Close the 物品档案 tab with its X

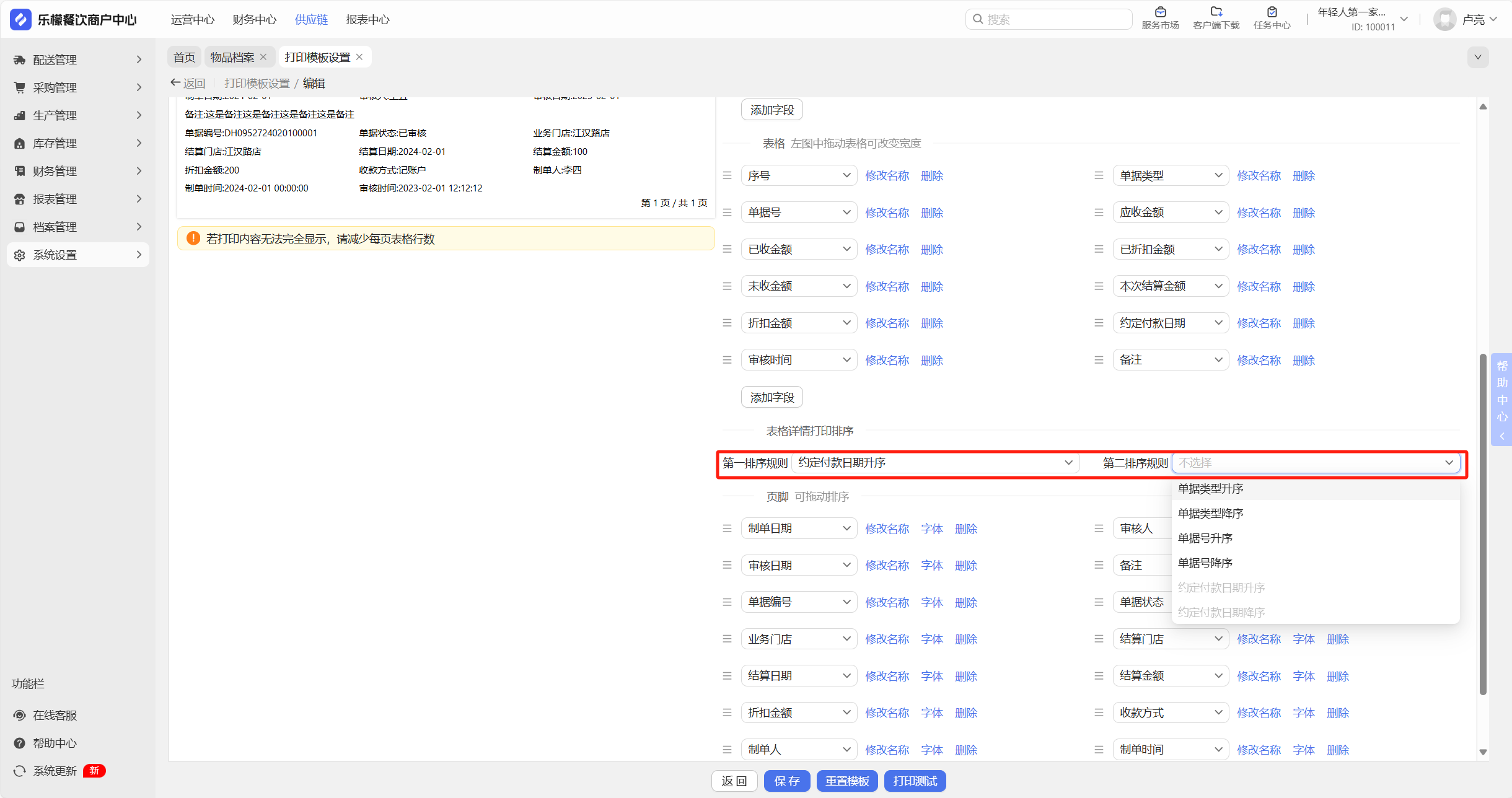click(263, 57)
